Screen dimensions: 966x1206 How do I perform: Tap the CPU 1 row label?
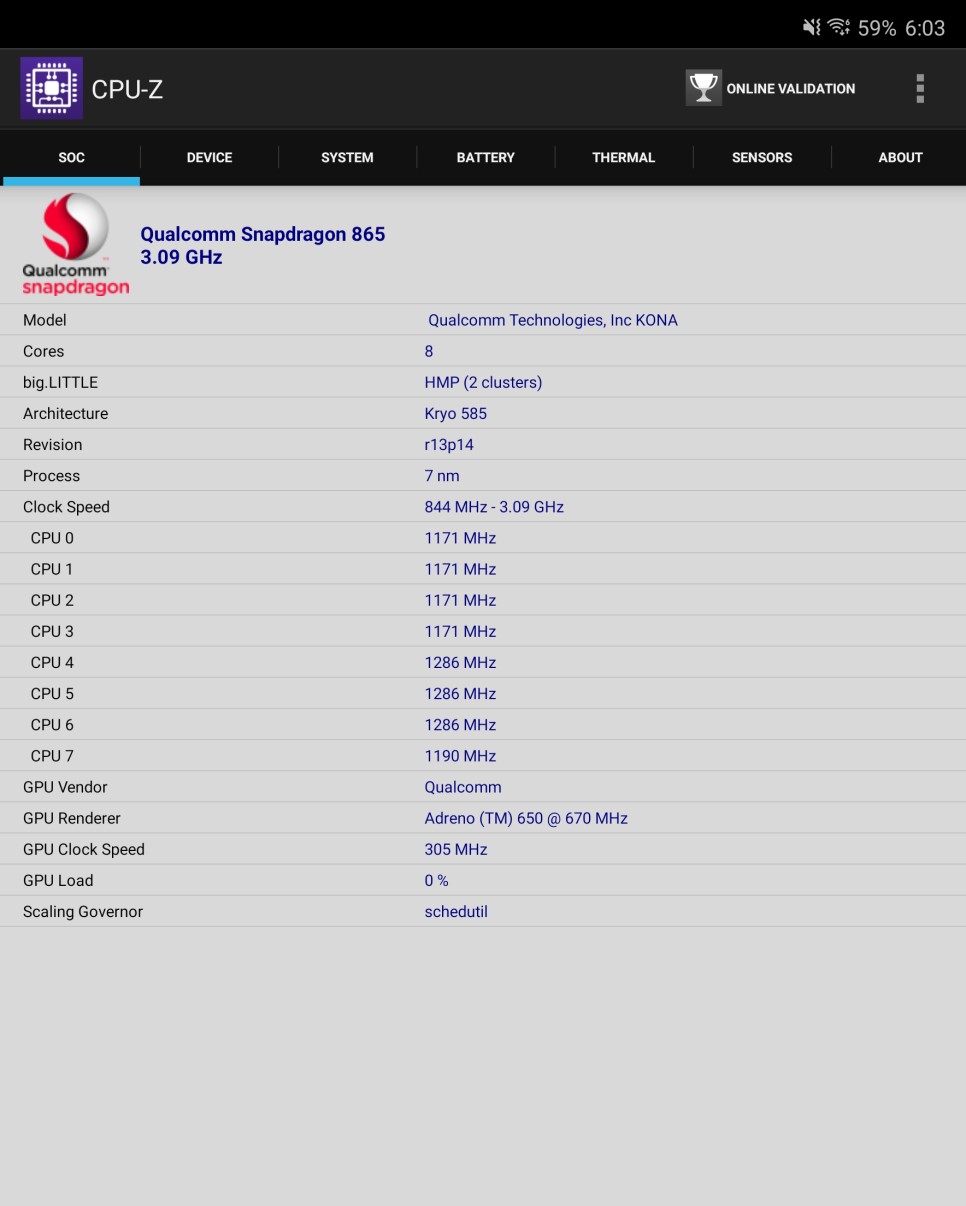pyautogui.click(x=52, y=569)
